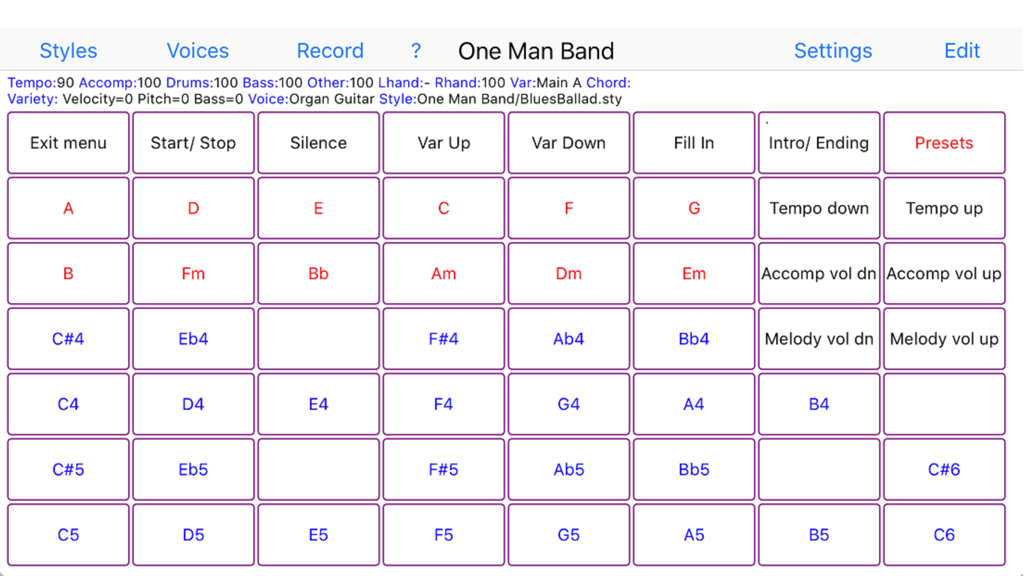Switch to a lower variation with Var Down

tap(568, 142)
